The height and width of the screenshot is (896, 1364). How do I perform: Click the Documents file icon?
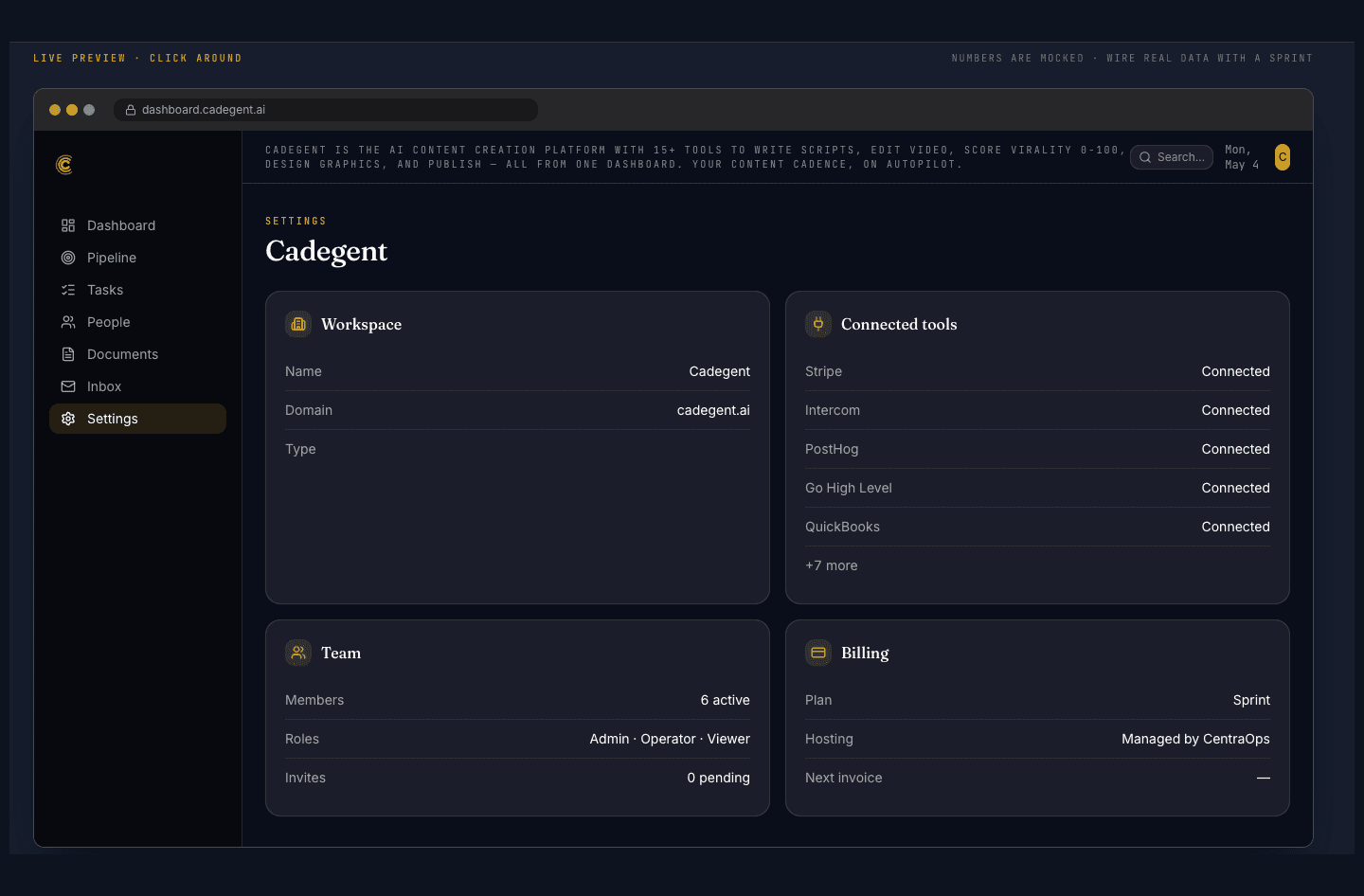point(68,354)
